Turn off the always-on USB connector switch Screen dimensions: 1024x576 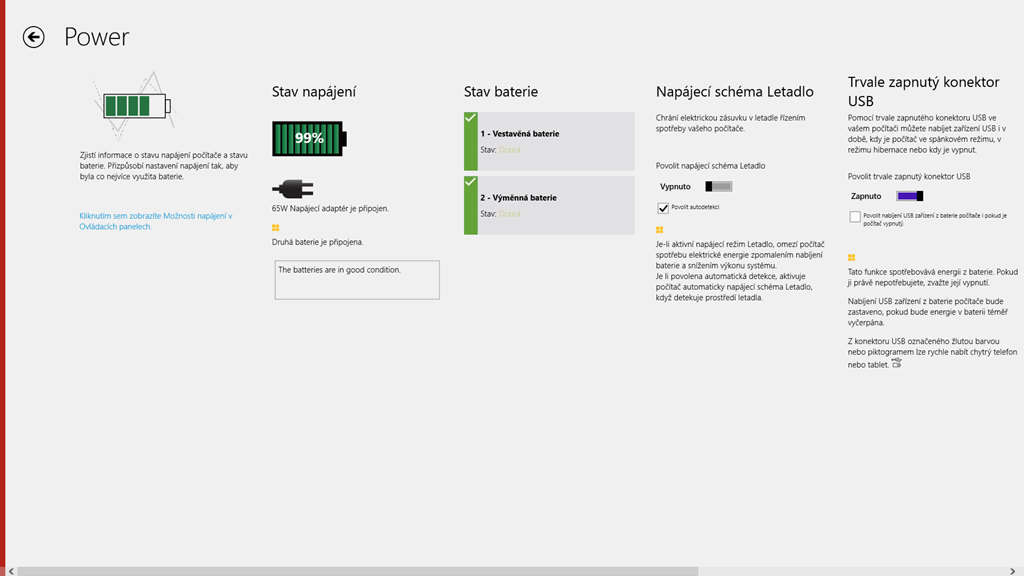909,196
